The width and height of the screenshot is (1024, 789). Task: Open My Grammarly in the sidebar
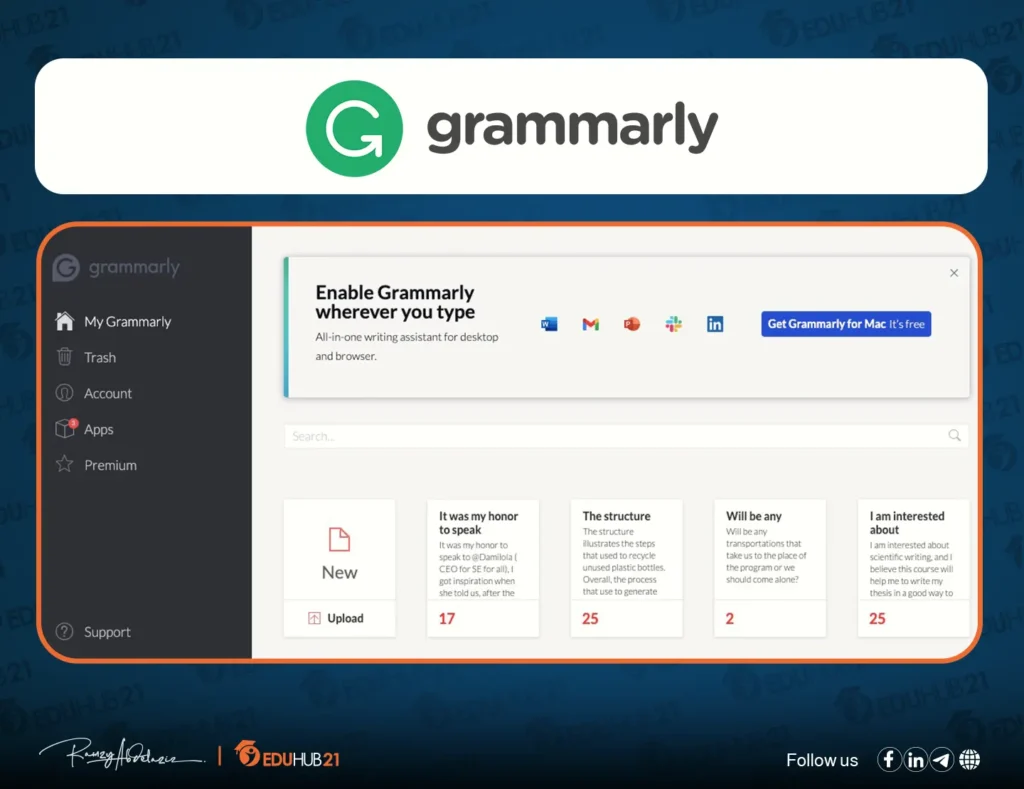click(127, 322)
